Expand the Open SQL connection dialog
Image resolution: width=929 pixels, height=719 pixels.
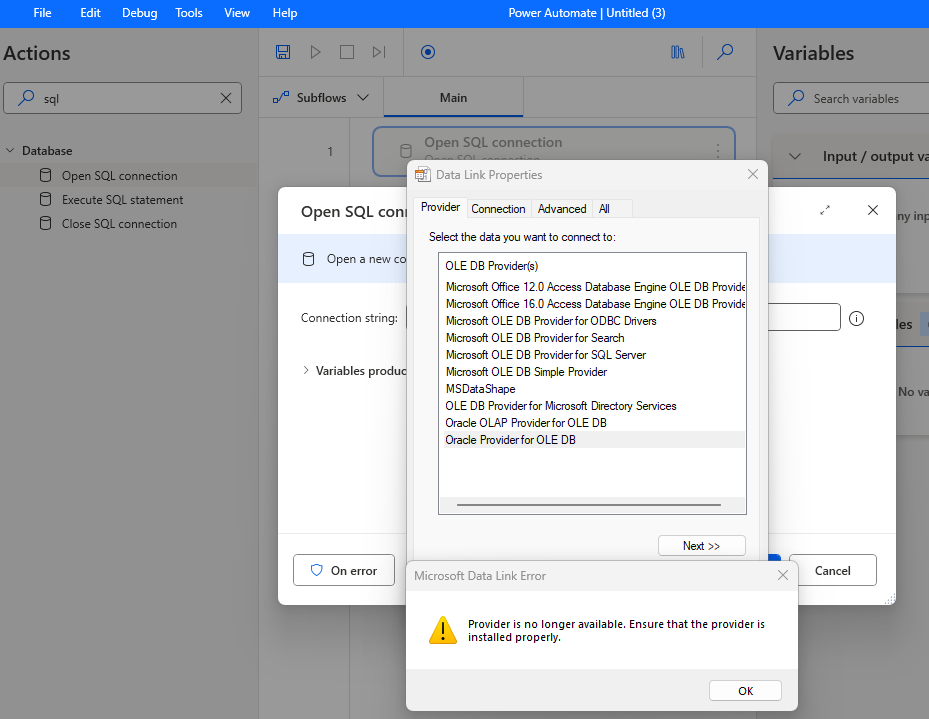[825, 210]
